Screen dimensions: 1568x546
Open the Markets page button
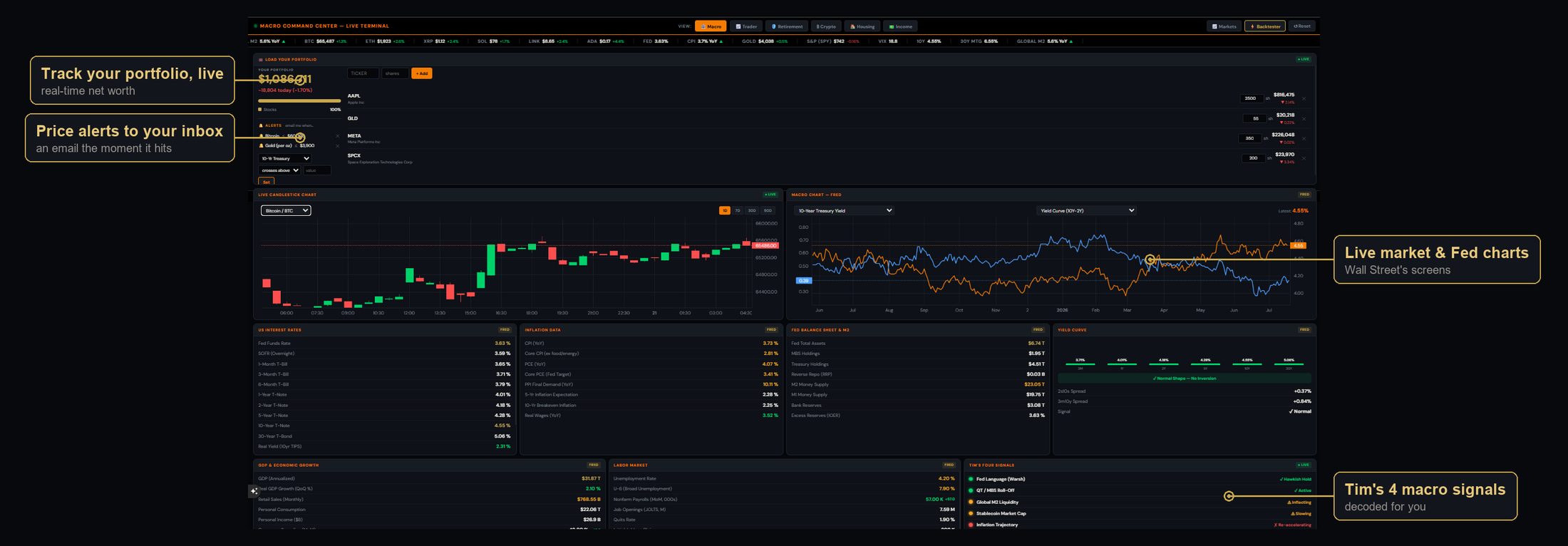[1224, 26]
